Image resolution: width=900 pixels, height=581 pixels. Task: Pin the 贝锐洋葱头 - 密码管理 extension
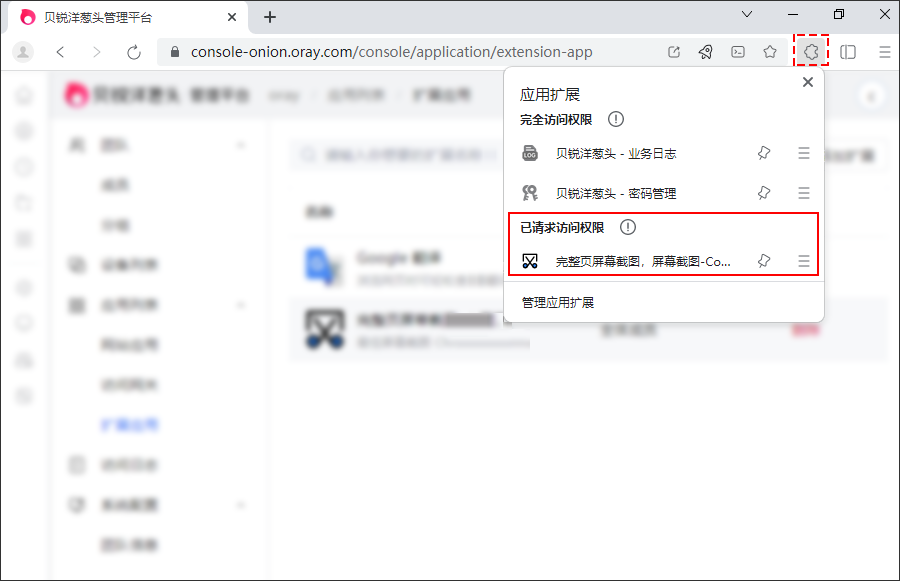coord(764,193)
